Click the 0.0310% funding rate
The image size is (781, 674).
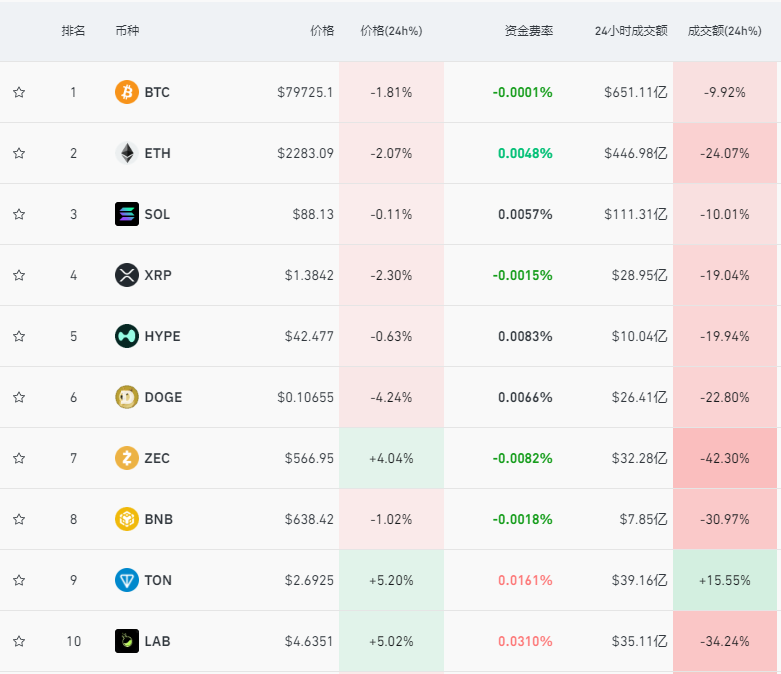click(525, 641)
